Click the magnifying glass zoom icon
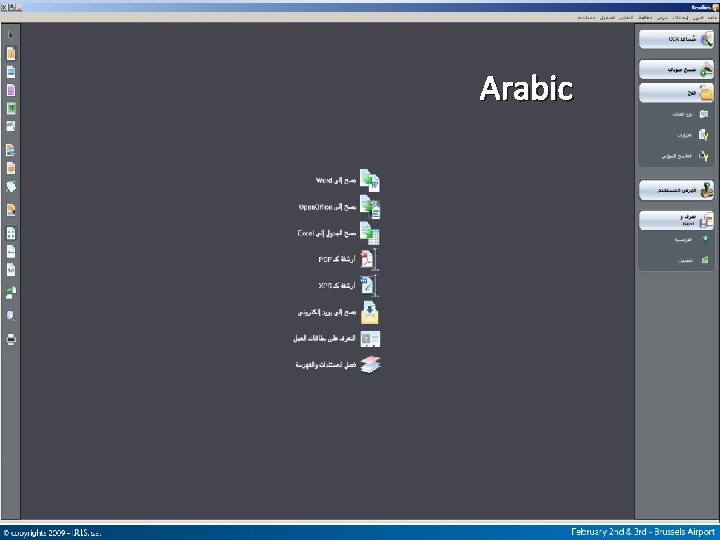This screenshot has height=540, width=720. point(11,316)
